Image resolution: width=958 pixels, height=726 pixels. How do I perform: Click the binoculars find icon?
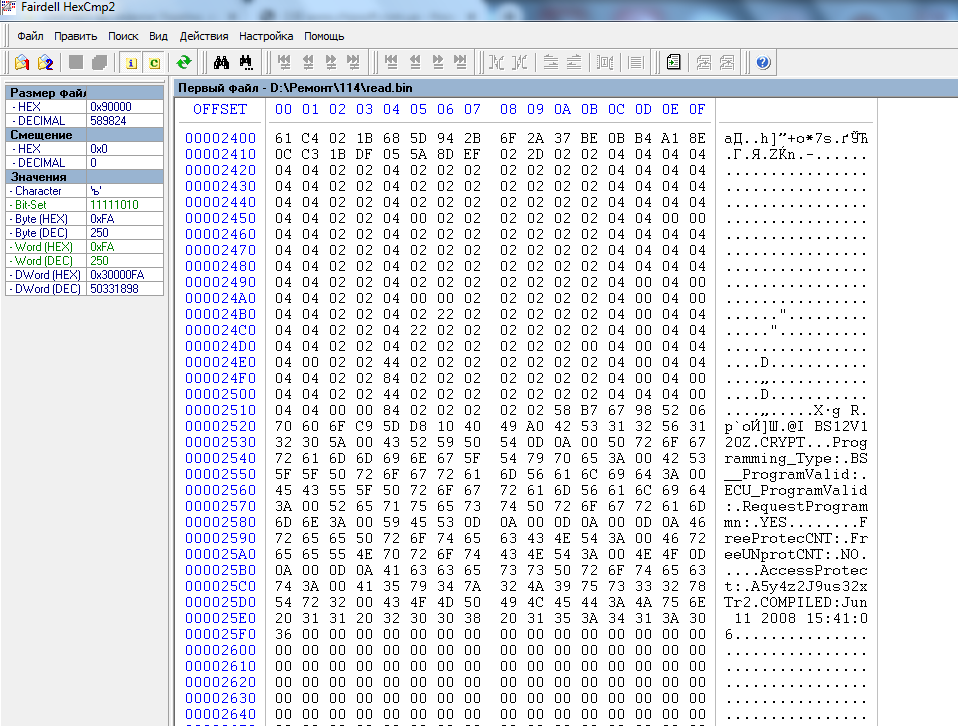pos(221,62)
